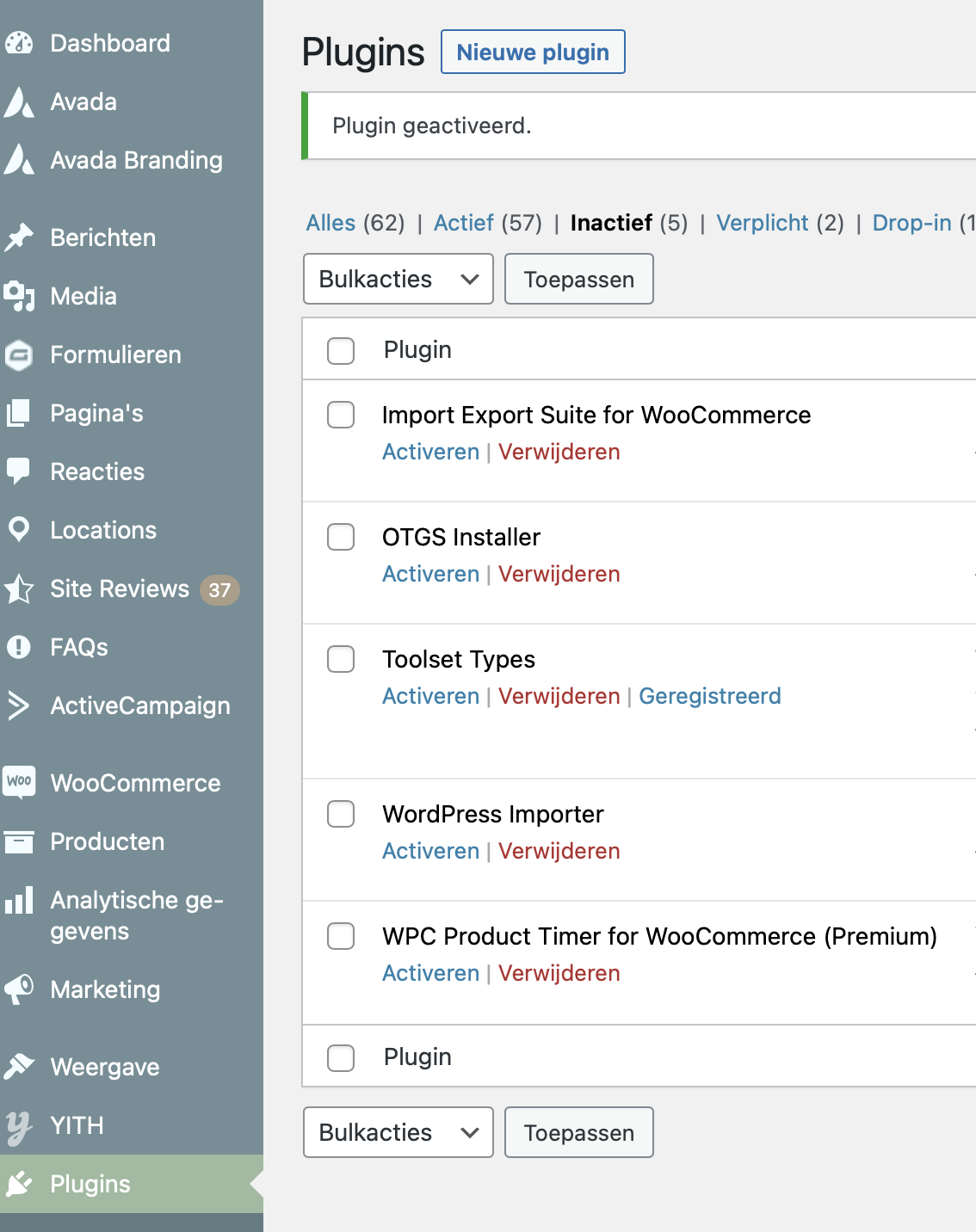Click the Plugins plug icon
Screen dimensions: 976x1232
18,1184
